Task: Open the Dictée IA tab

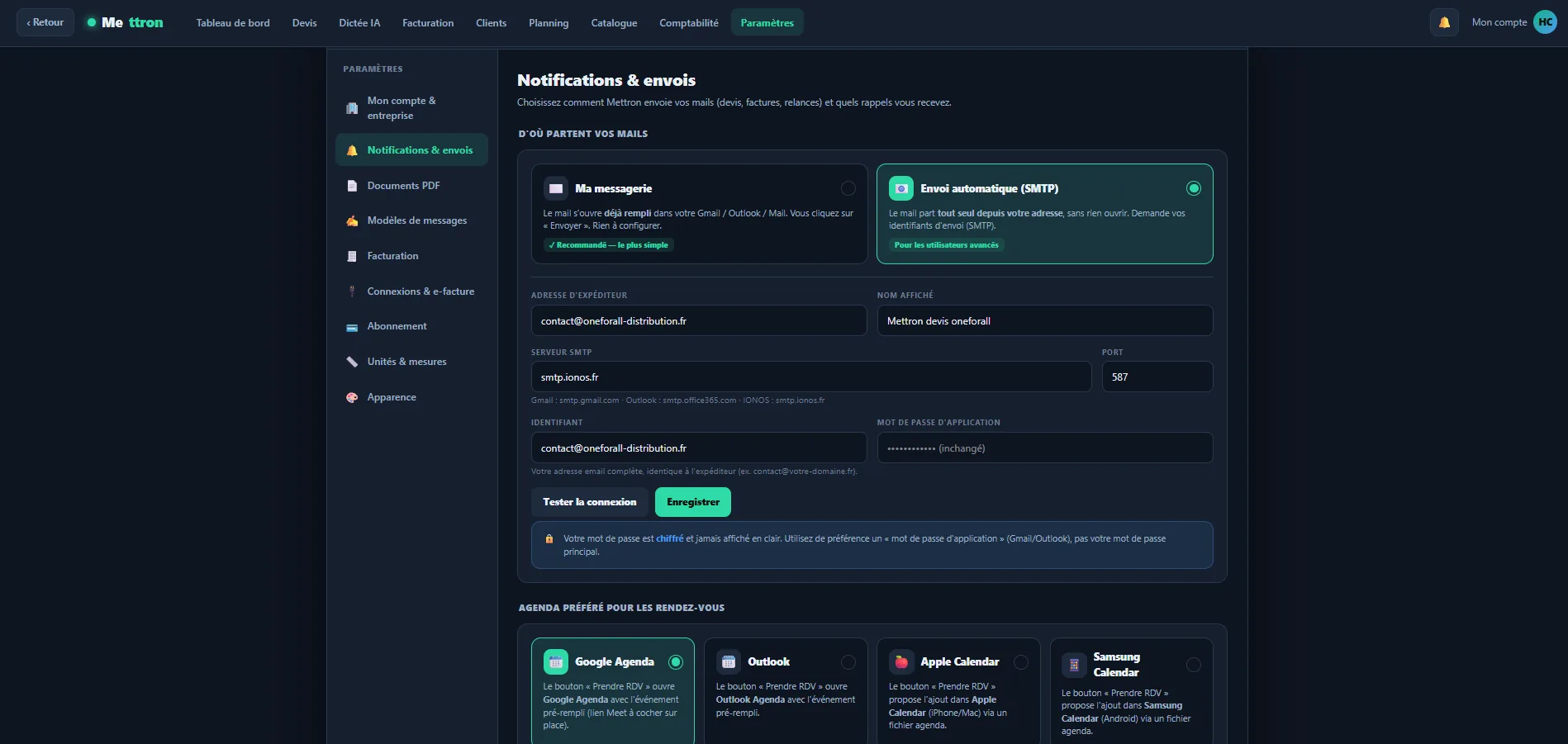Action: (359, 22)
